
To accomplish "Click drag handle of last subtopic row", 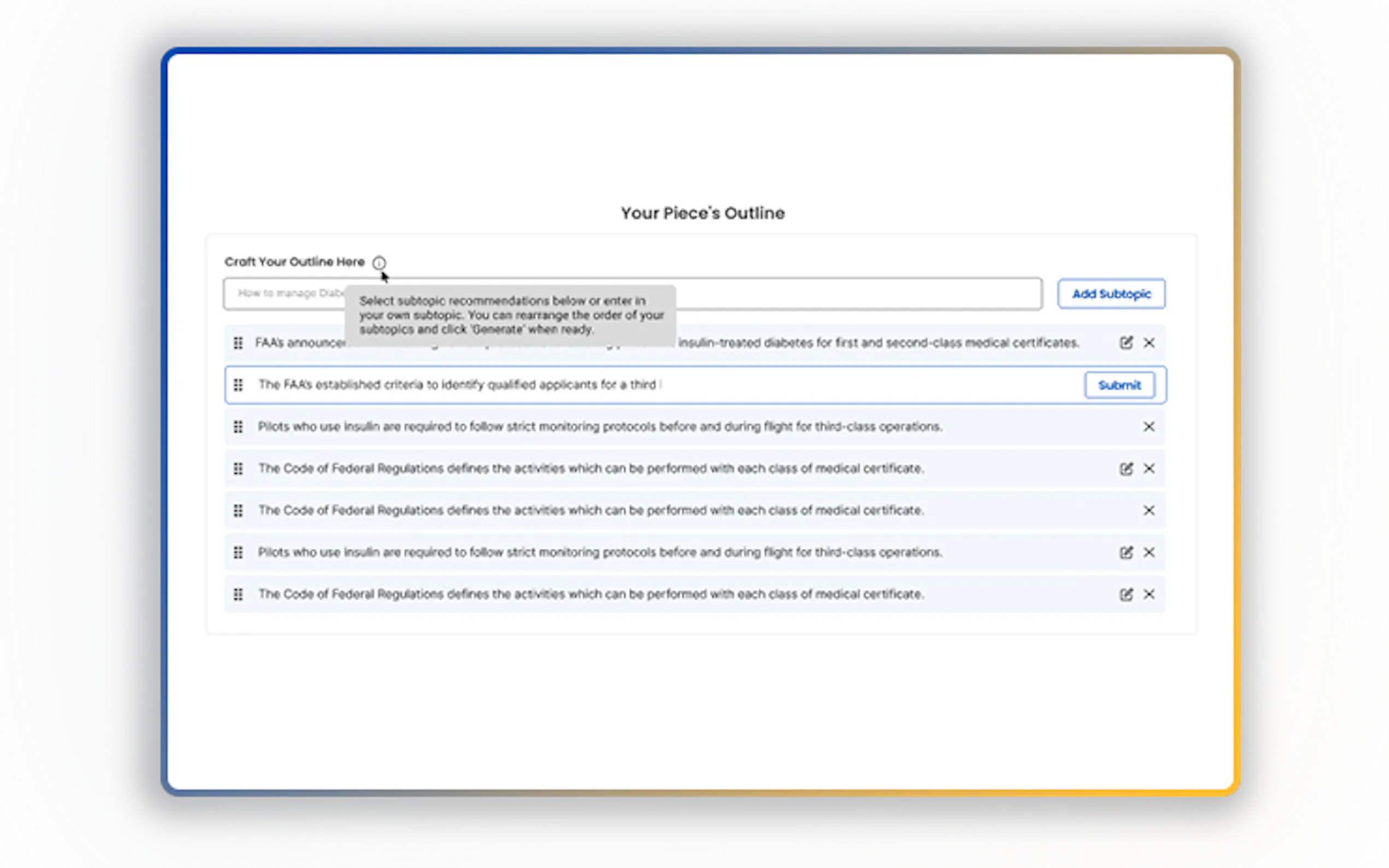I will (238, 594).
